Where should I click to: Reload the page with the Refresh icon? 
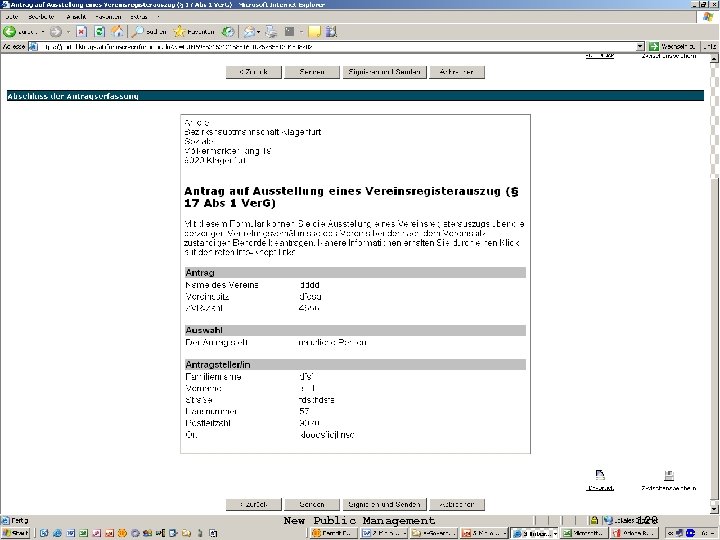click(x=100, y=31)
